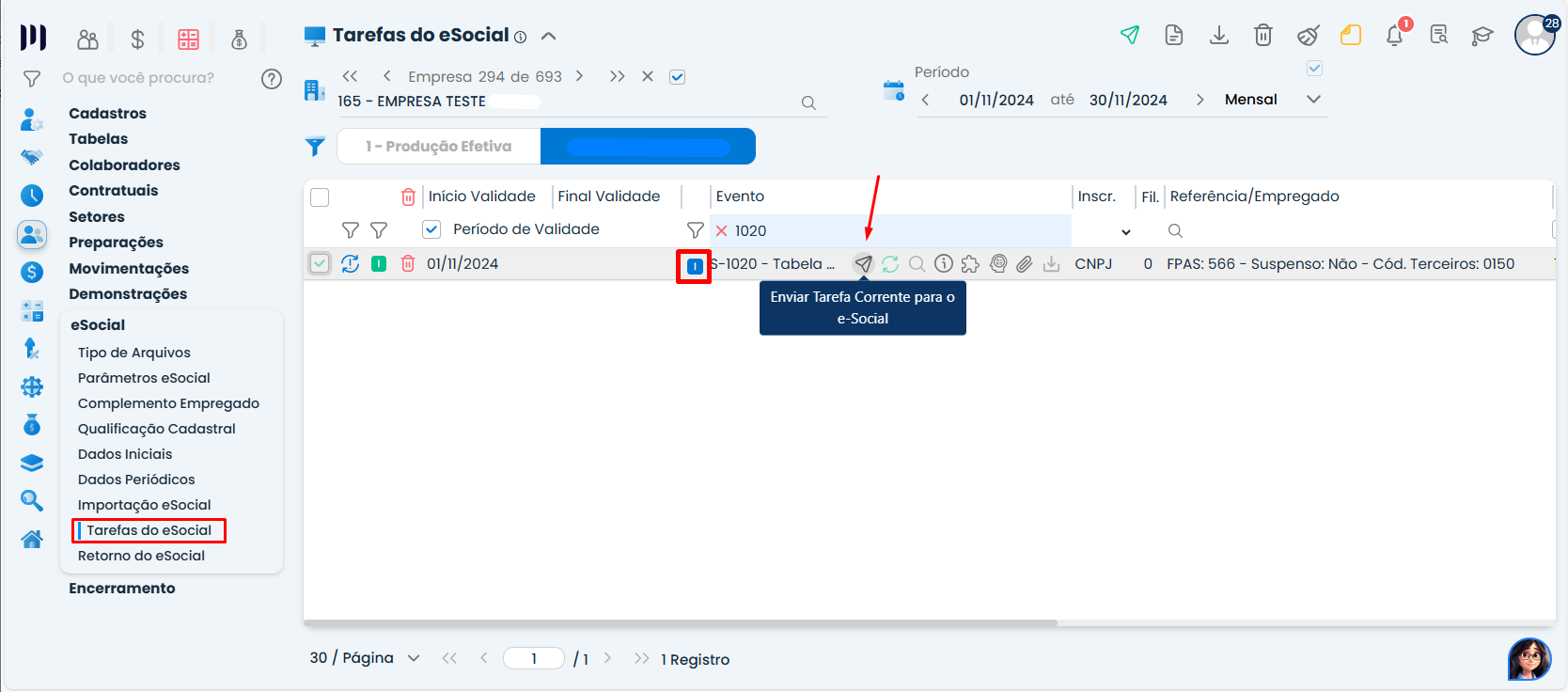Open the document icon in the top toolbar

(x=1174, y=36)
